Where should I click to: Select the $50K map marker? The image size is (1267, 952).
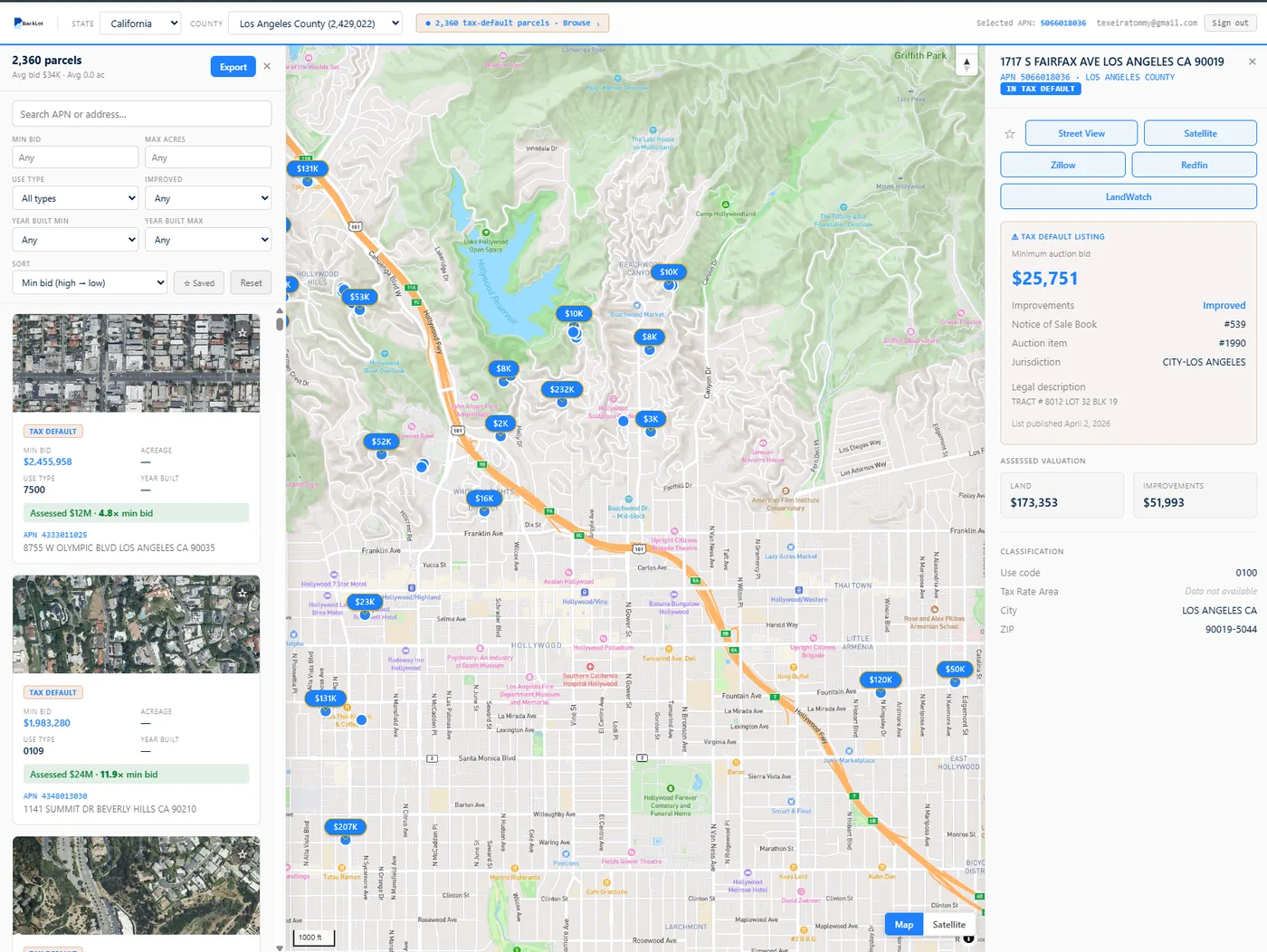point(955,669)
